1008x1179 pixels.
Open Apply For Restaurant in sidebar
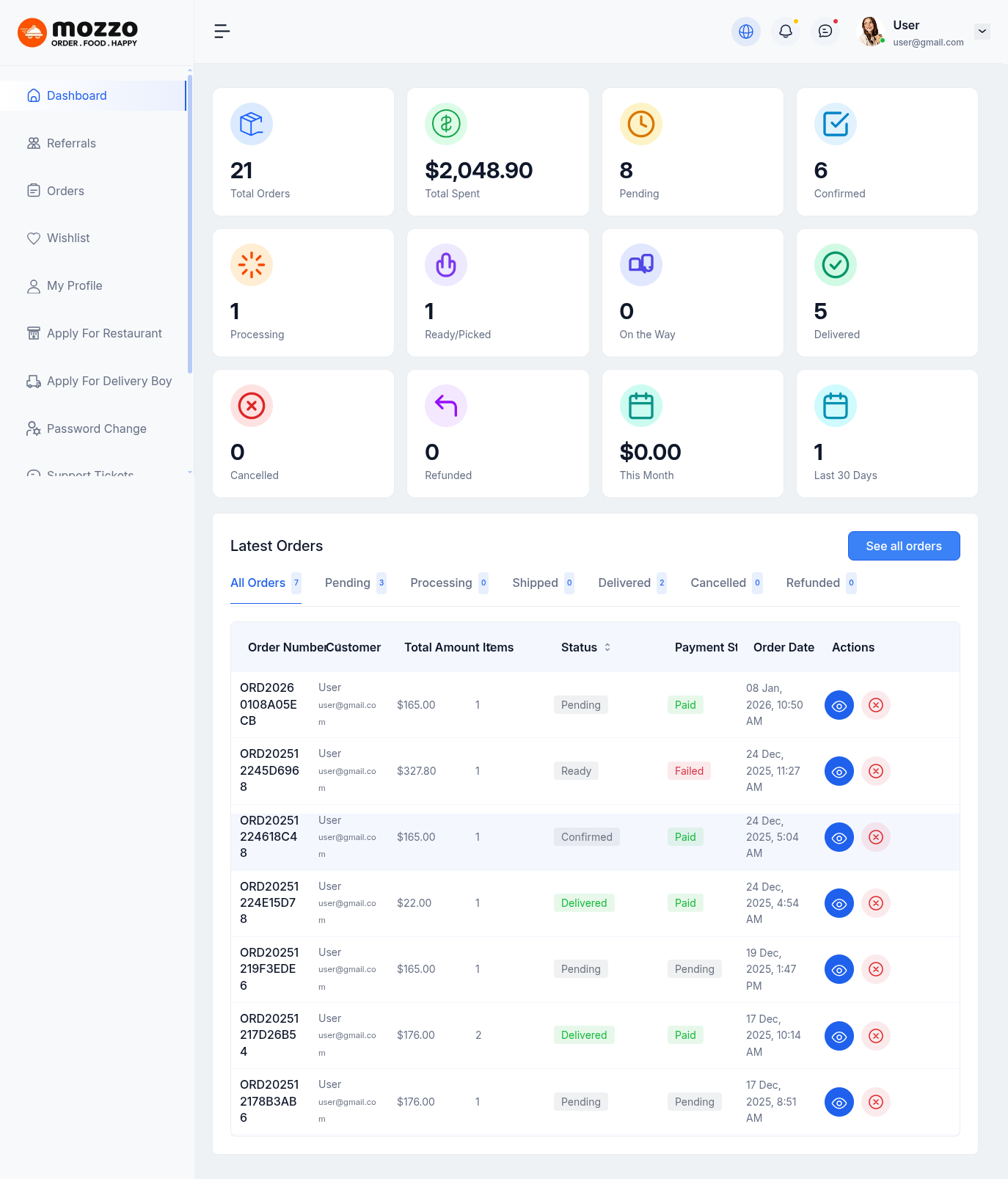[x=104, y=333]
